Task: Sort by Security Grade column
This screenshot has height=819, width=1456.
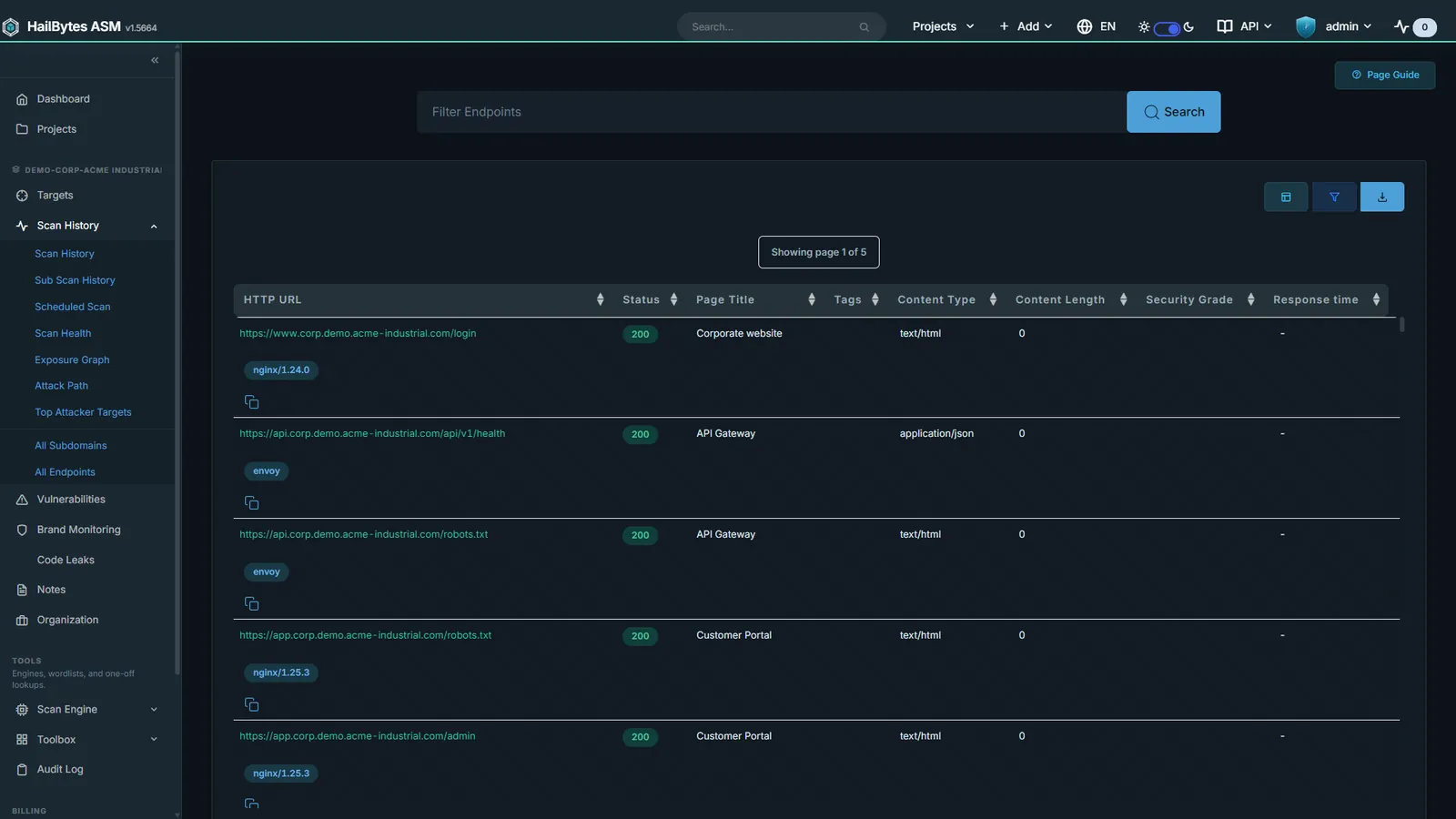Action: [x=1251, y=299]
